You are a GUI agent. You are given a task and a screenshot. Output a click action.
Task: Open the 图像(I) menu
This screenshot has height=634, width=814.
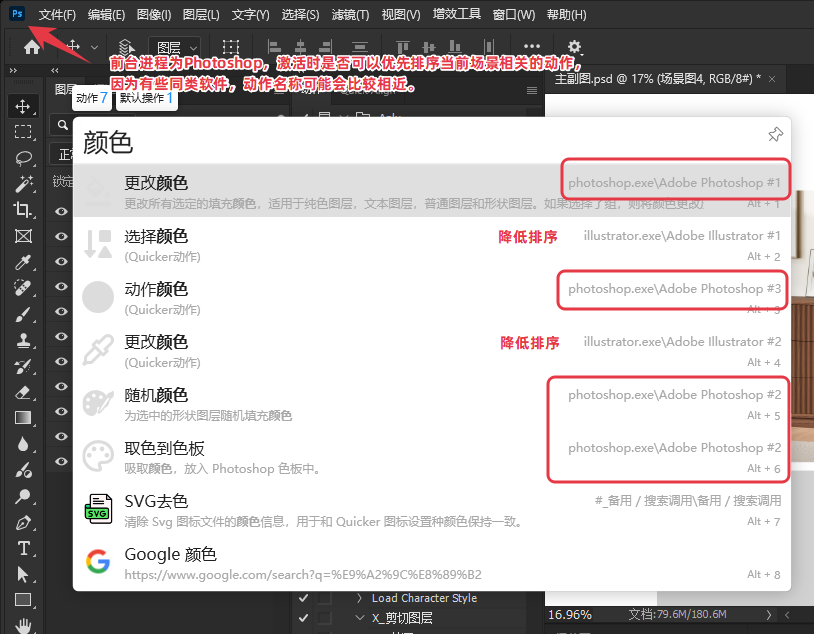click(x=154, y=15)
